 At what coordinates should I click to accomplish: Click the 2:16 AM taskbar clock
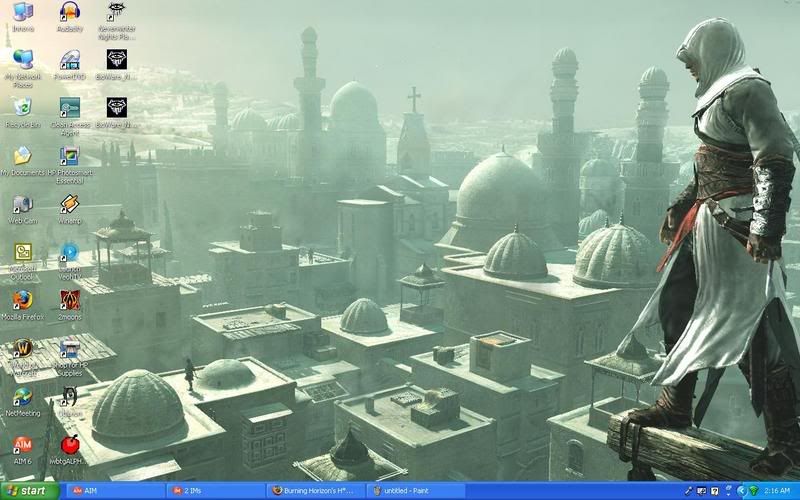pos(777,491)
